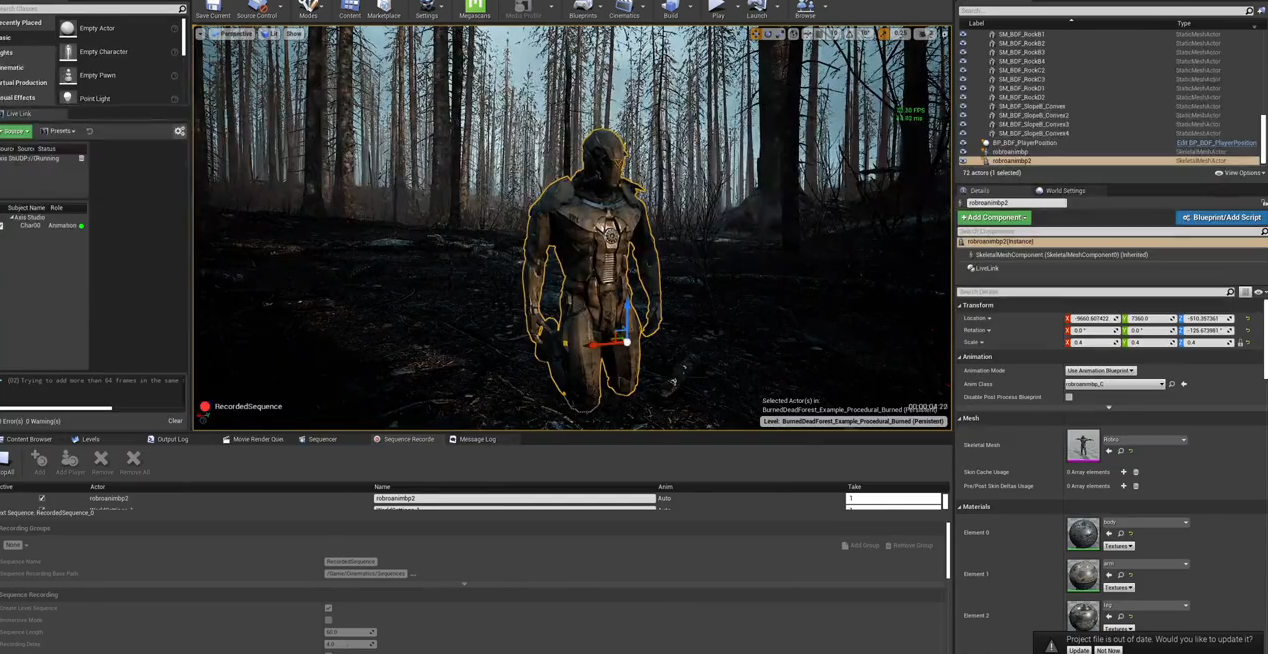Open Animation Mode dropdown
Screen dimensions: 1268x654
point(1101,371)
